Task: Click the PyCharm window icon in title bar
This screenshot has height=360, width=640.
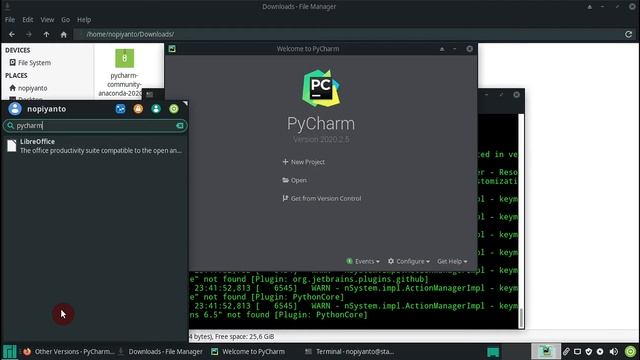Action: [172, 49]
